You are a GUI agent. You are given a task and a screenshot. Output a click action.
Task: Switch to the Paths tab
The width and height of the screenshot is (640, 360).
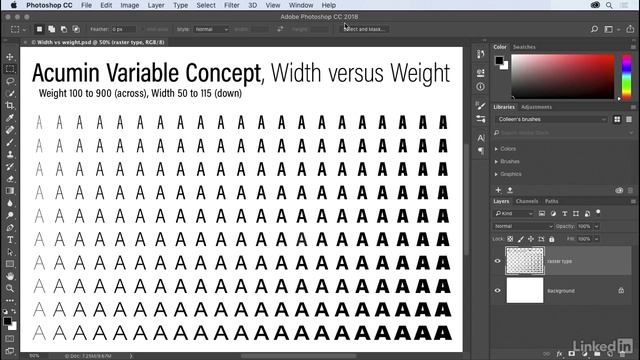tap(551, 201)
